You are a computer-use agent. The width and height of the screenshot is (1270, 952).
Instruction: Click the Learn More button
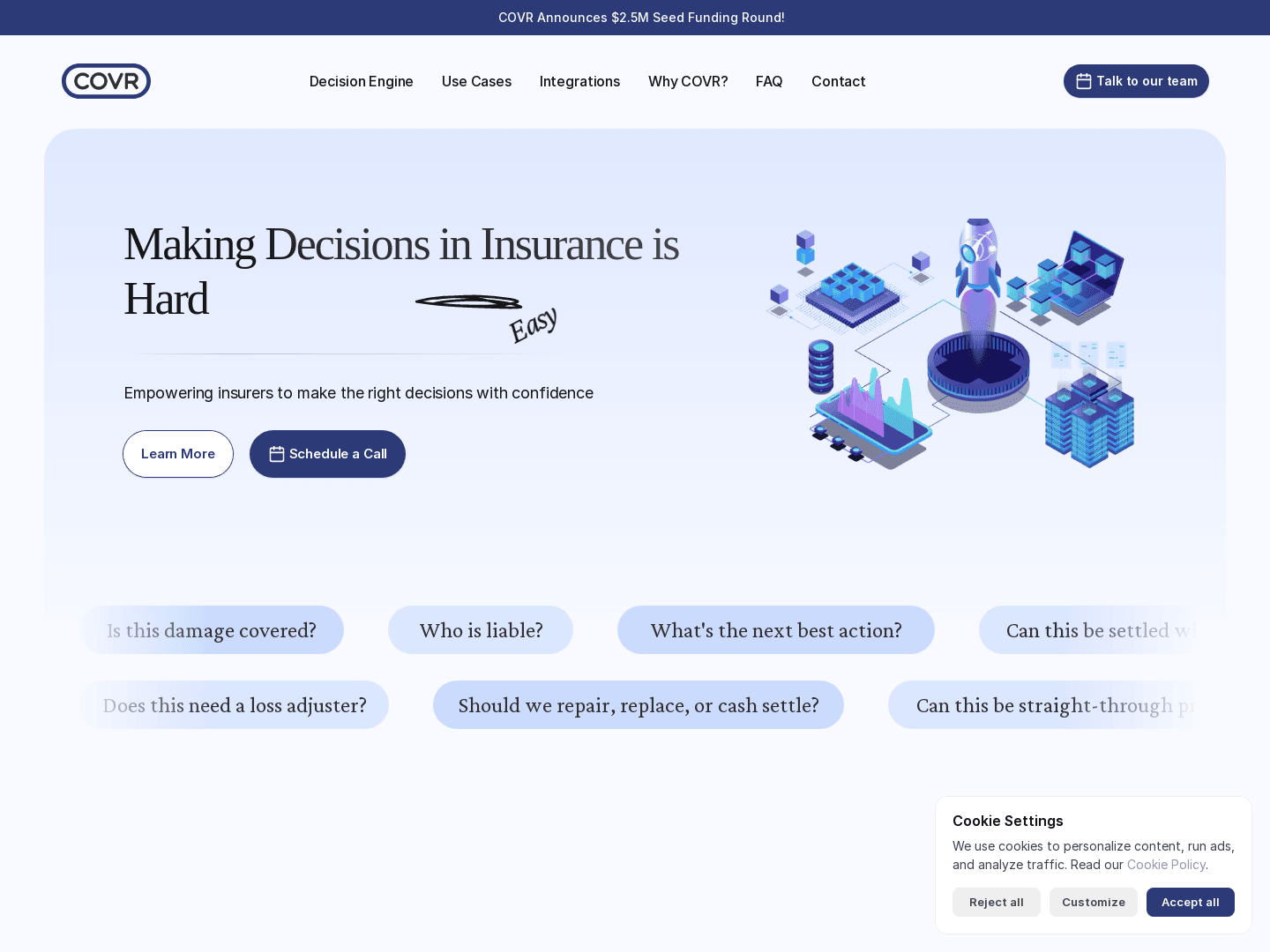pyautogui.click(x=178, y=454)
